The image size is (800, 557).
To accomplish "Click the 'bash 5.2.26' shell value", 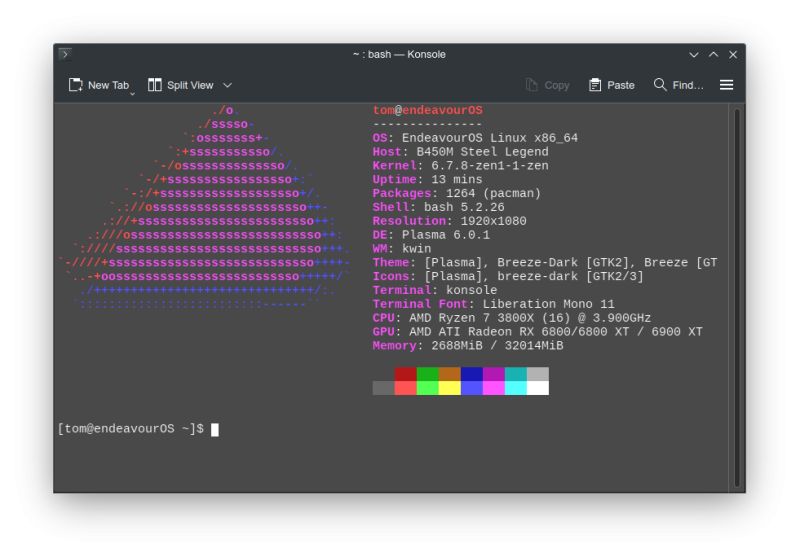I will (x=464, y=207).
